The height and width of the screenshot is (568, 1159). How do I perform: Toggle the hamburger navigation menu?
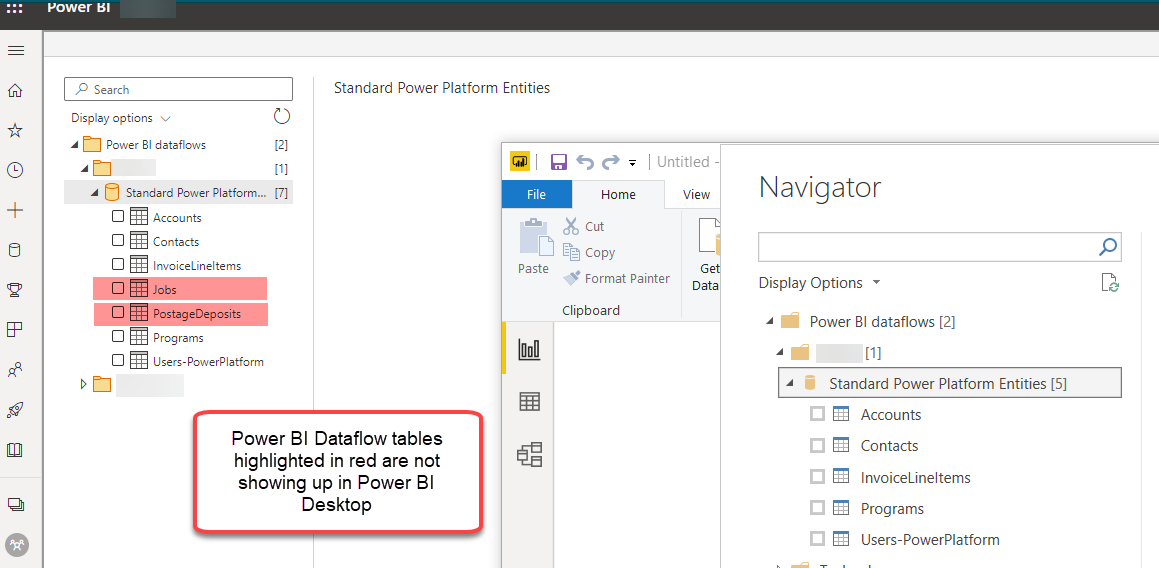coord(16,51)
